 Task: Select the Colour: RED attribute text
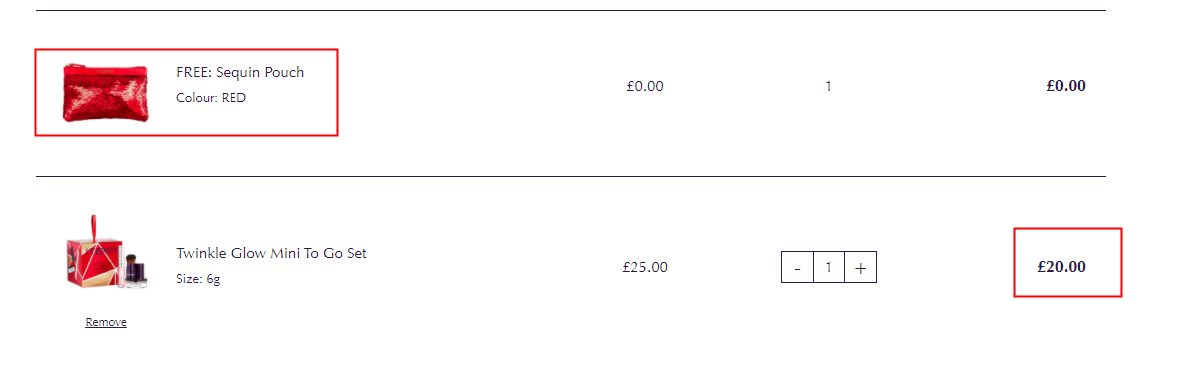211,98
